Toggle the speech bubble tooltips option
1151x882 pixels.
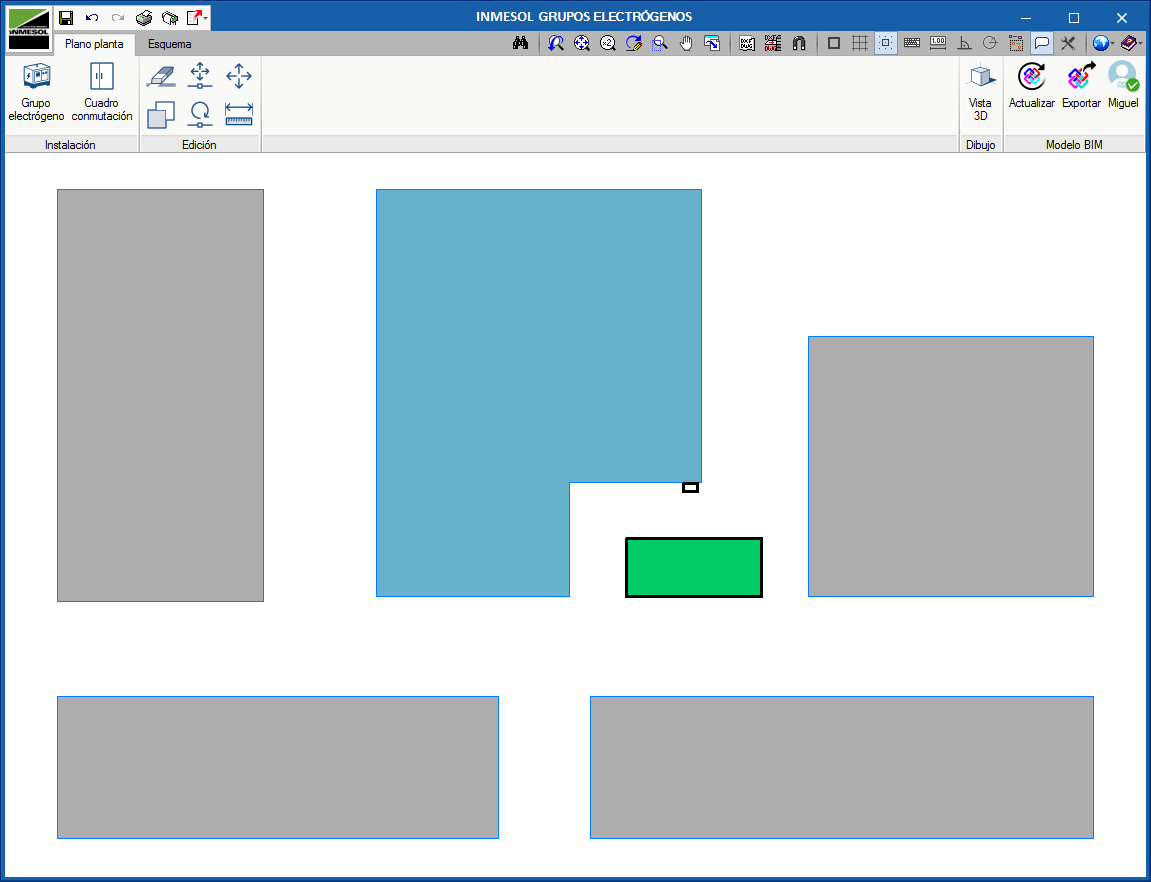[x=1042, y=43]
